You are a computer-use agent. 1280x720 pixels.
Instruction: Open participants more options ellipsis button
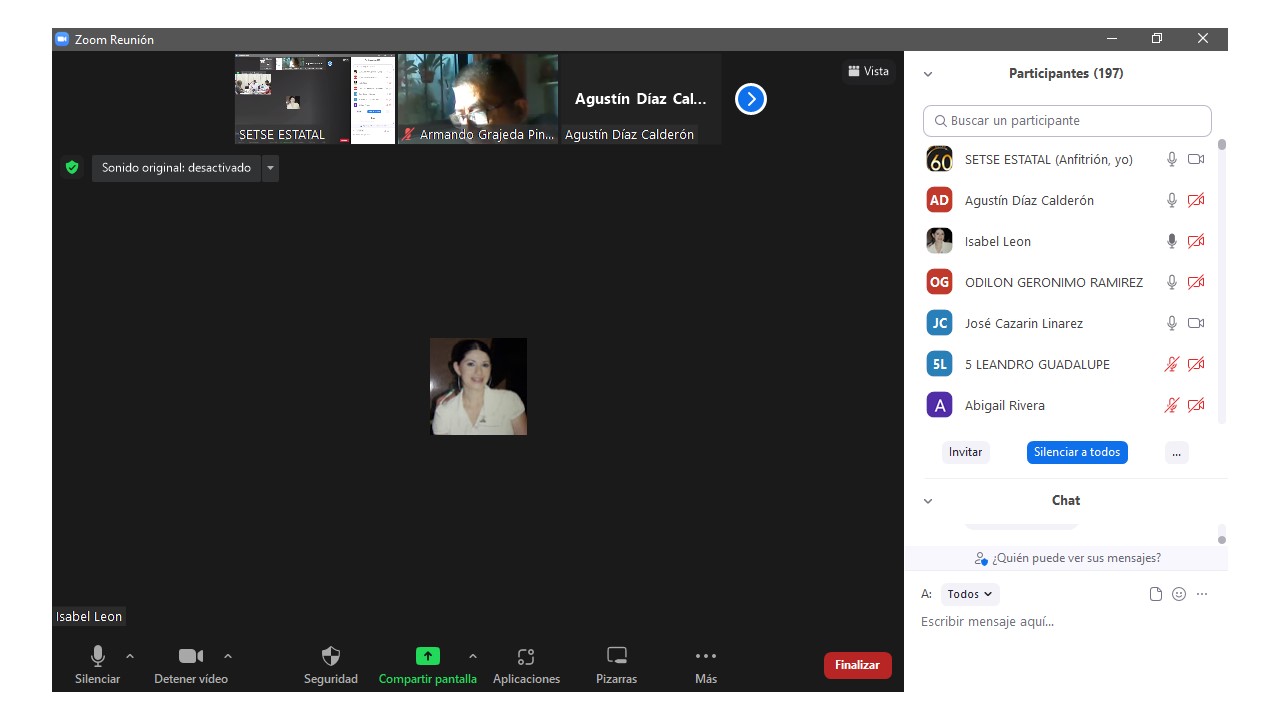1176,452
